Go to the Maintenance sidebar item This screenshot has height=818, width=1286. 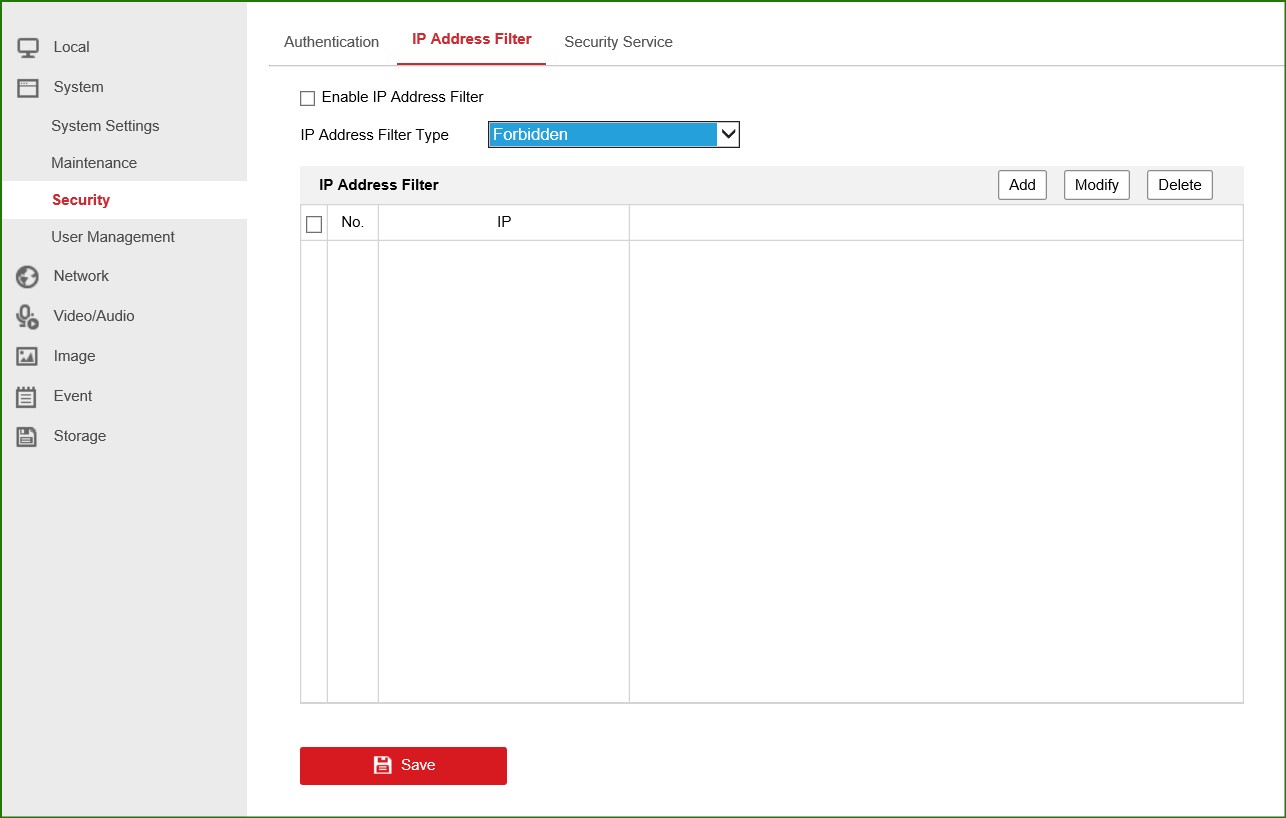point(94,163)
